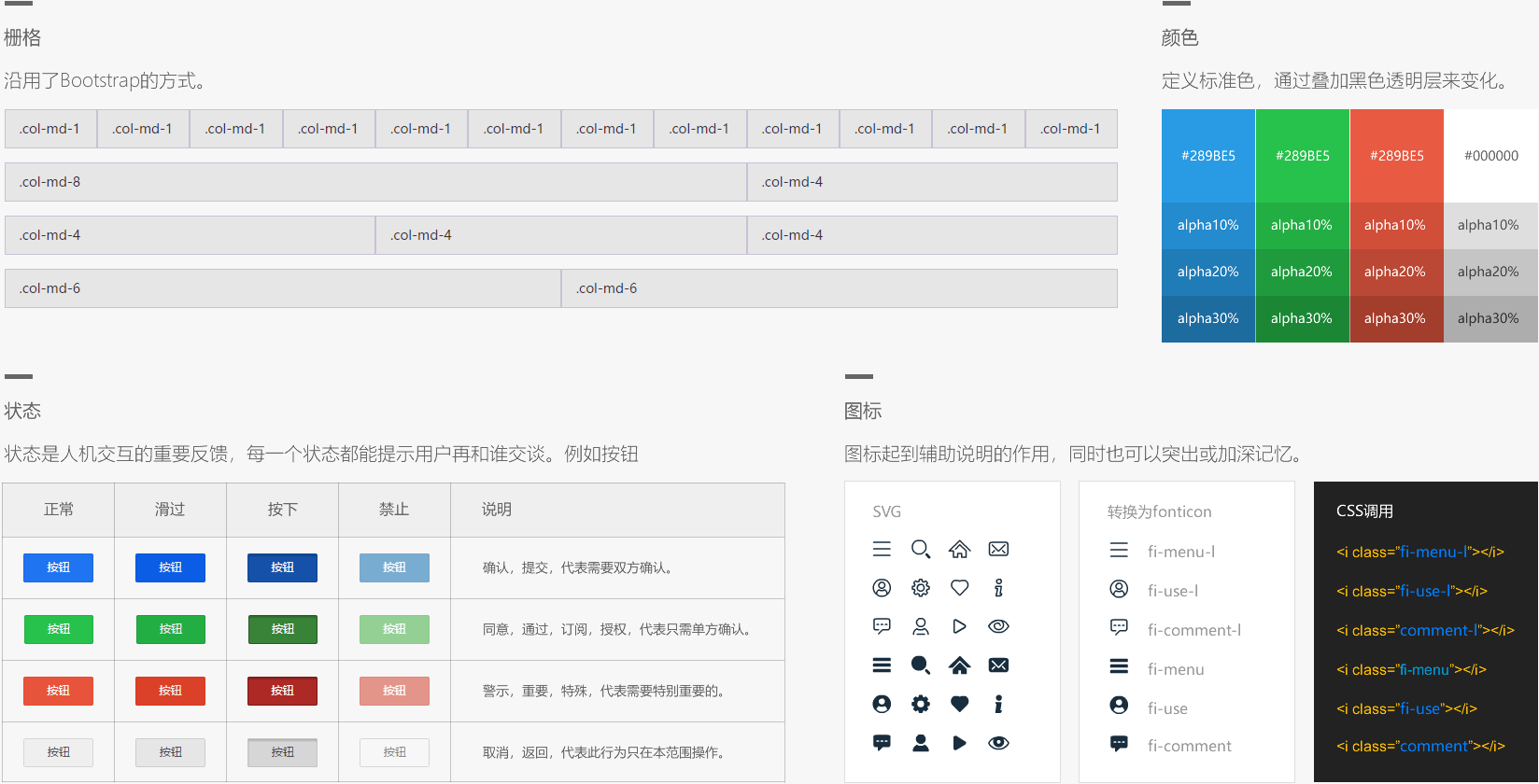Viewport: 1539px width, 784px height.
Task: Click the gray button in the 禁止 column
Action: [x=394, y=752]
